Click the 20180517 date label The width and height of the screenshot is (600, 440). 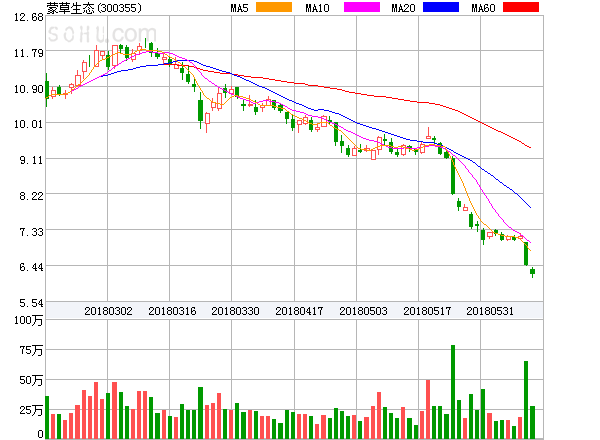click(x=427, y=311)
